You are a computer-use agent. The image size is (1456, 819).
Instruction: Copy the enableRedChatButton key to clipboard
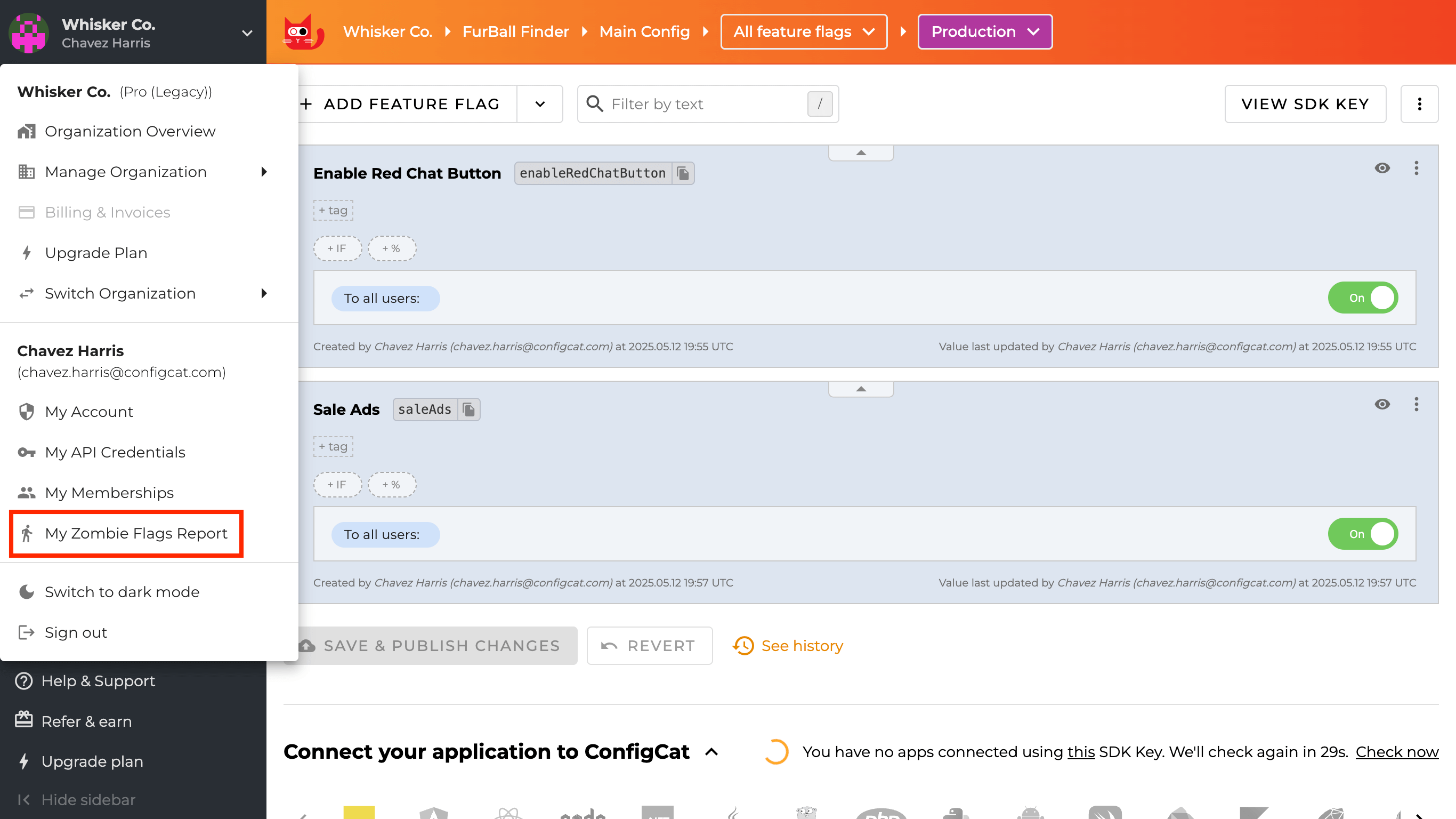point(683,173)
